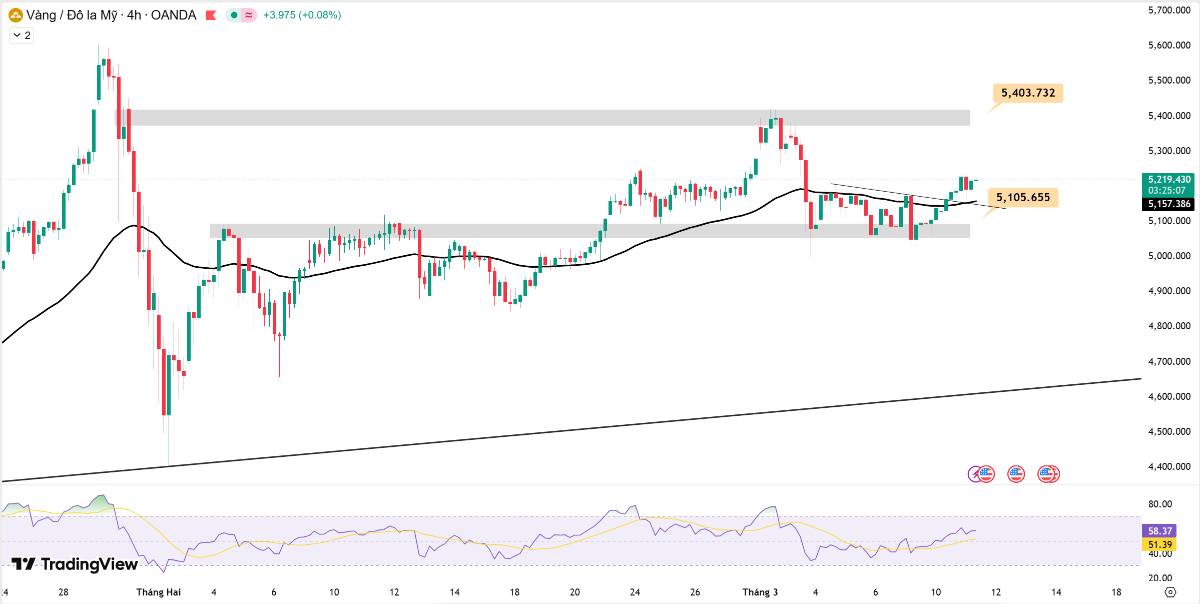
Task: Select the lower gray support zone rectangle
Action: [590, 231]
